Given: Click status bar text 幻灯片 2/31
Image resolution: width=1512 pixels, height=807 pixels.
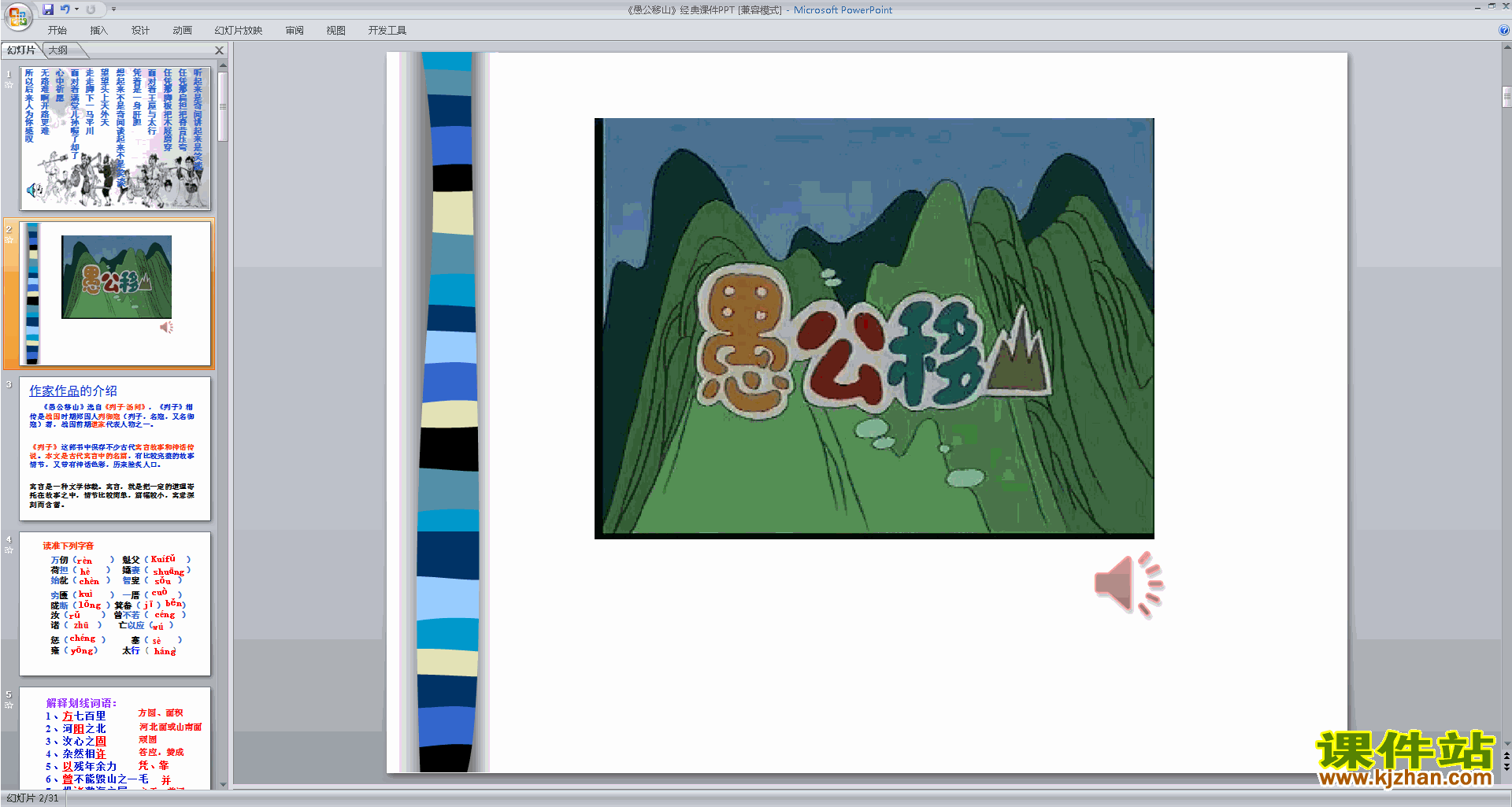Looking at the screenshot, I should (33, 798).
